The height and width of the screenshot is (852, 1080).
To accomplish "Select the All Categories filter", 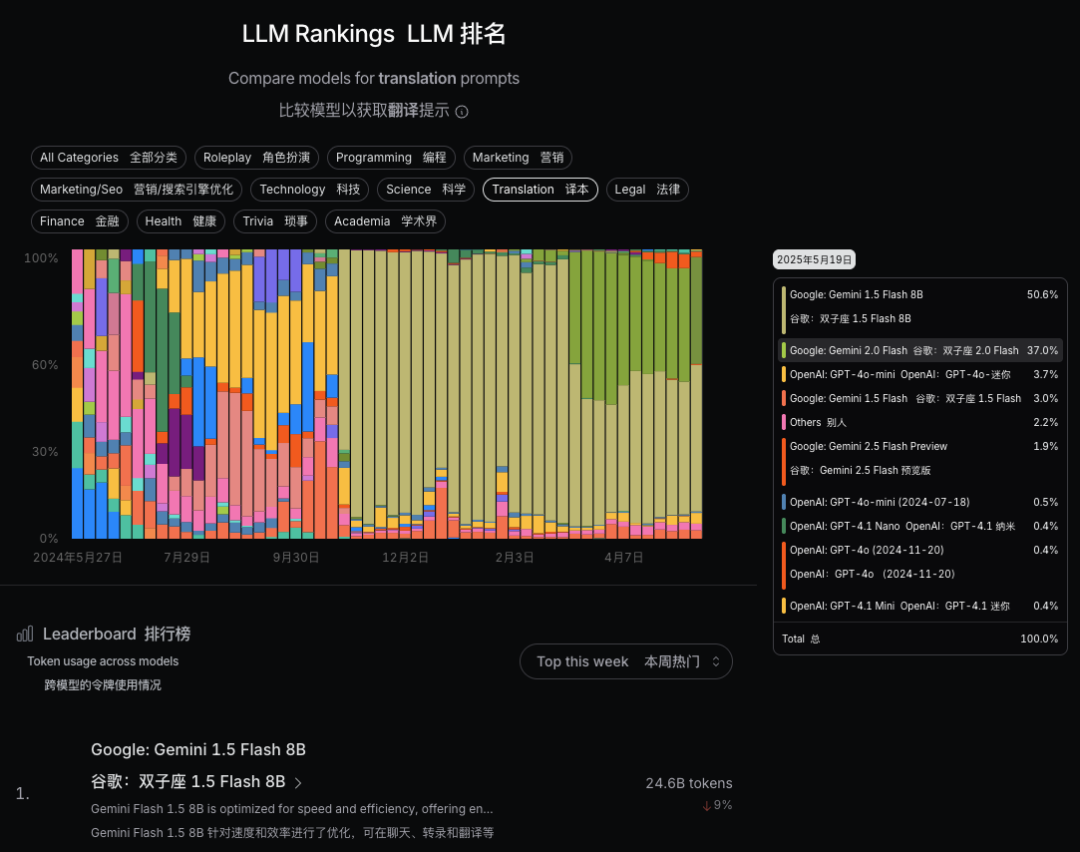I will 108,158.
